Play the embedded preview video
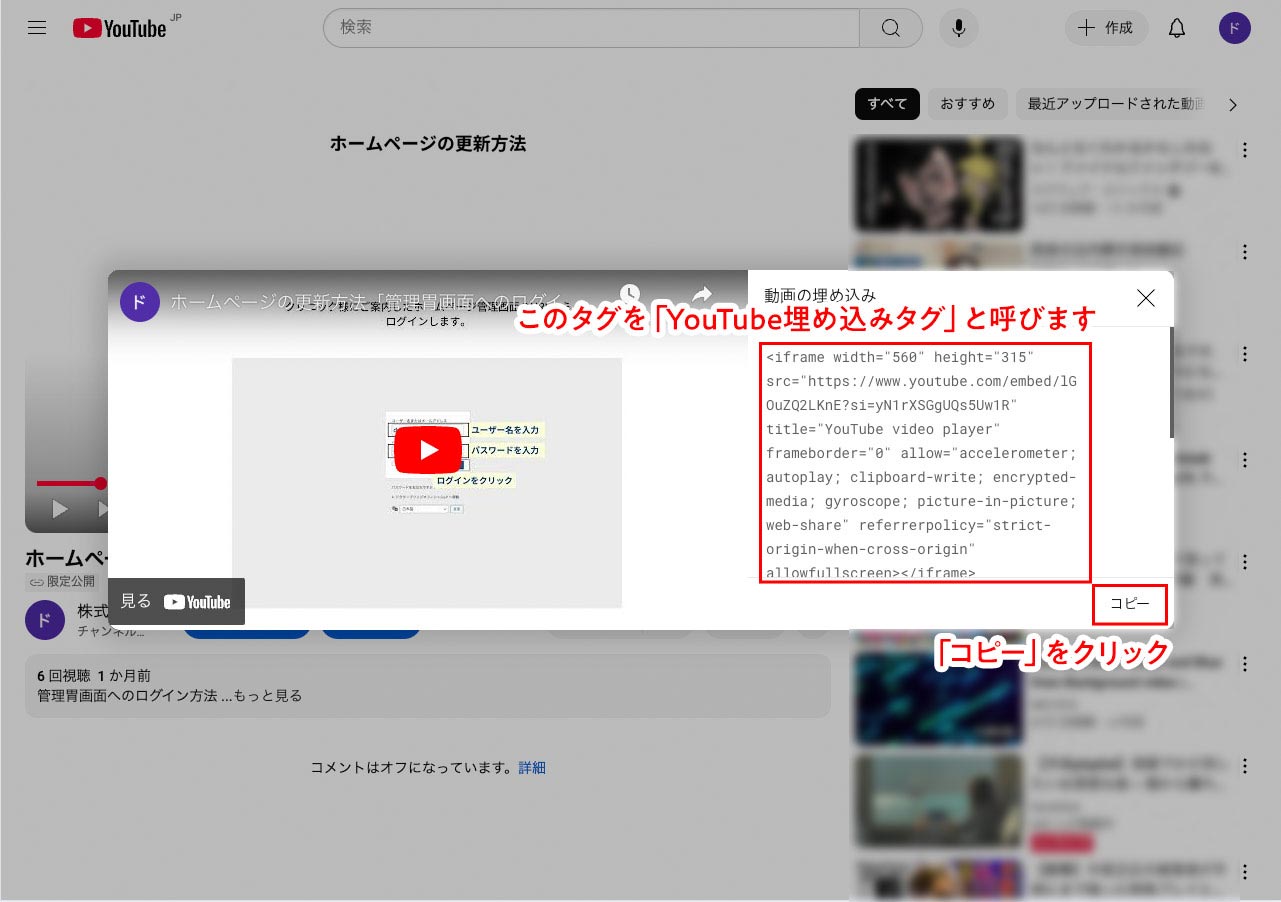1281x902 pixels. click(428, 450)
